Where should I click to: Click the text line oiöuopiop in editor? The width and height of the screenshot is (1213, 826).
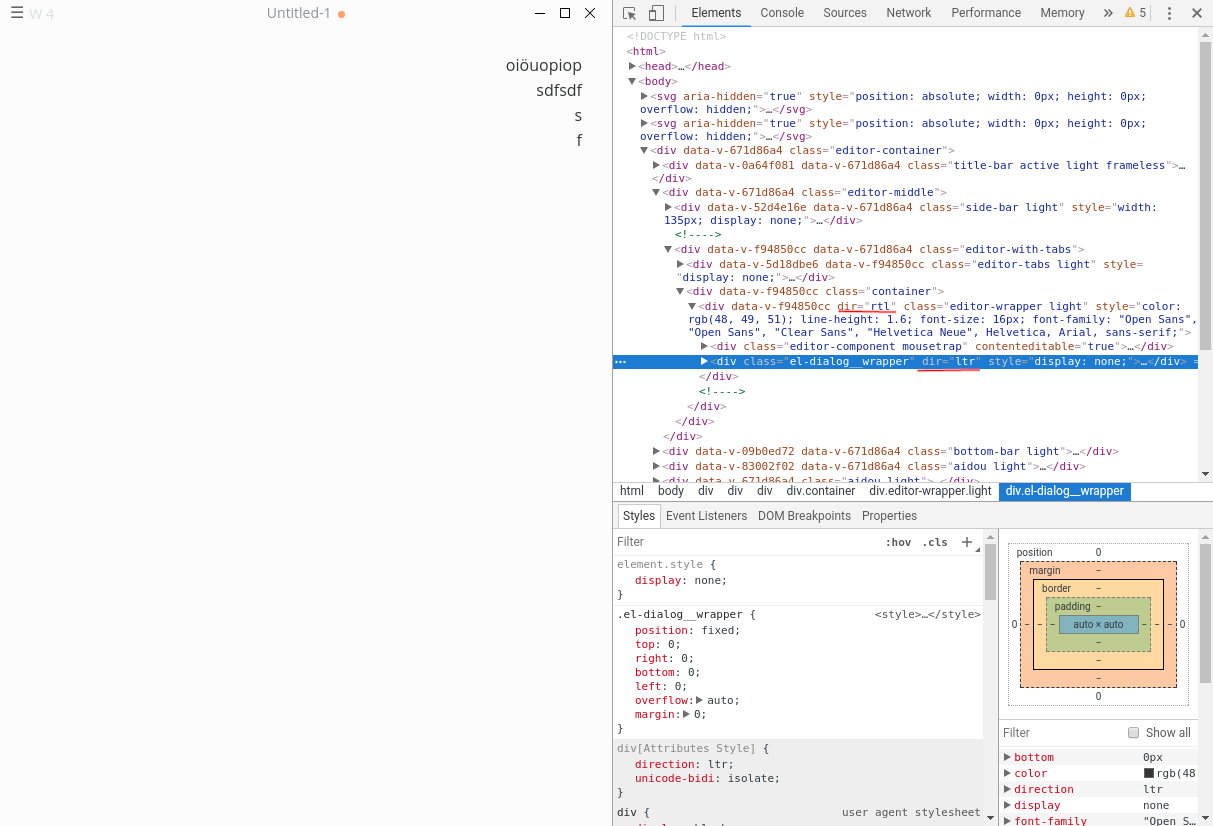click(544, 66)
